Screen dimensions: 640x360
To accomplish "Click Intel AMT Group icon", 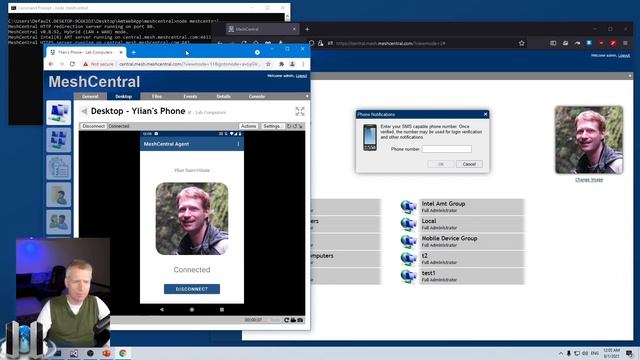I will click(408, 207).
